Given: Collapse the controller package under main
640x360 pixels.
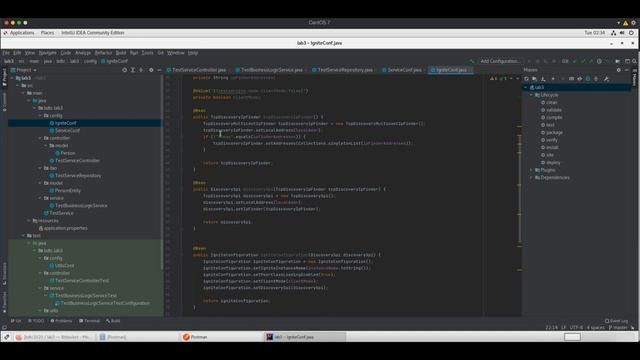Looking at the screenshot, I should (40, 138).
